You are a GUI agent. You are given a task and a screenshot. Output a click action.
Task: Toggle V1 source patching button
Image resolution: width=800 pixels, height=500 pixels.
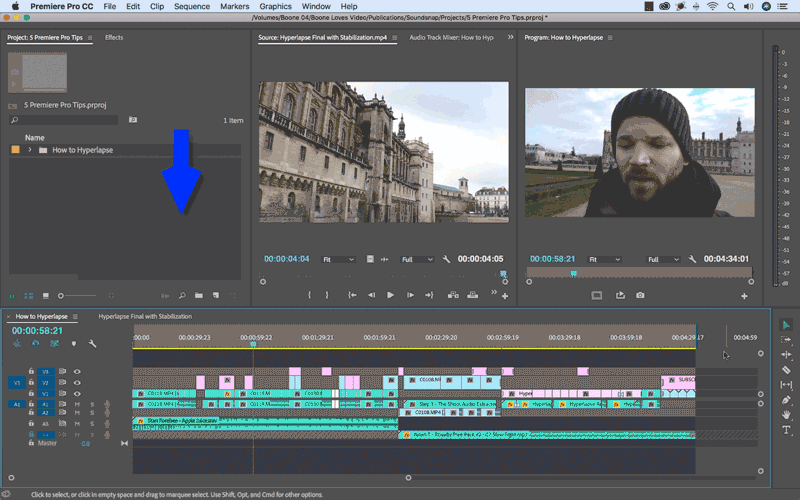tap(16, 383)
